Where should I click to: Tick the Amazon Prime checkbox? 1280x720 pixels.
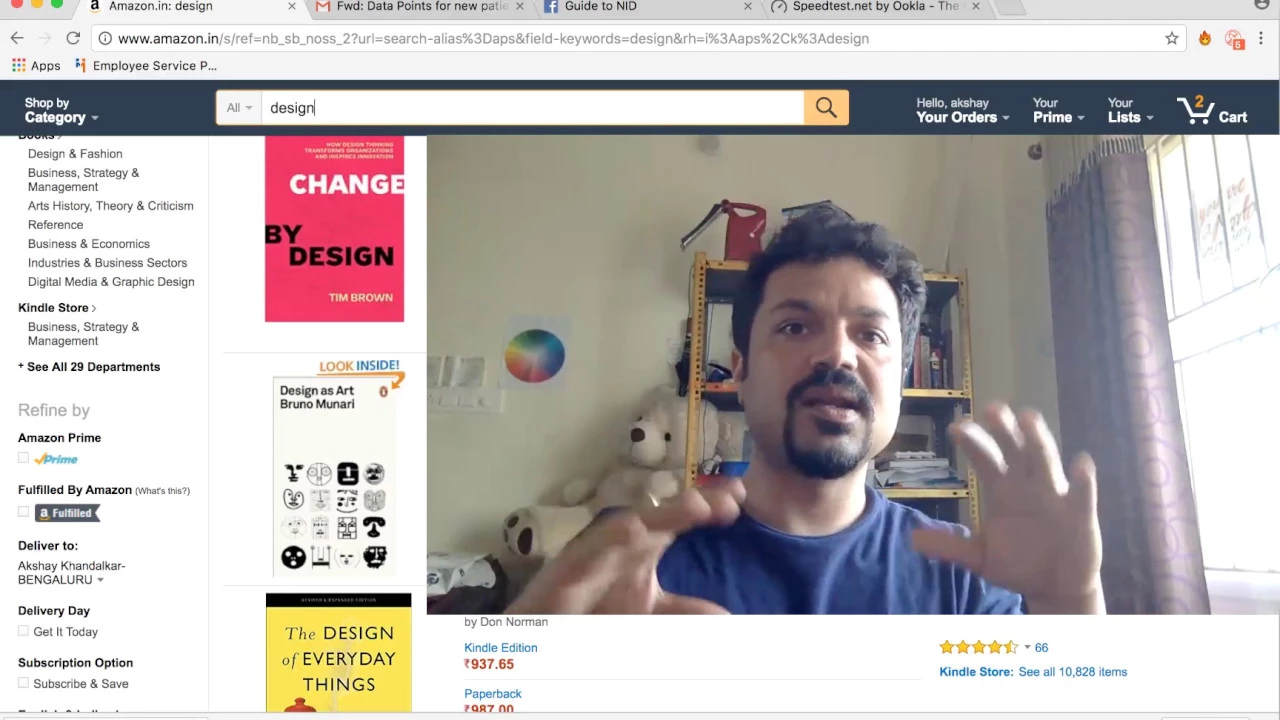tap(23, 458)
